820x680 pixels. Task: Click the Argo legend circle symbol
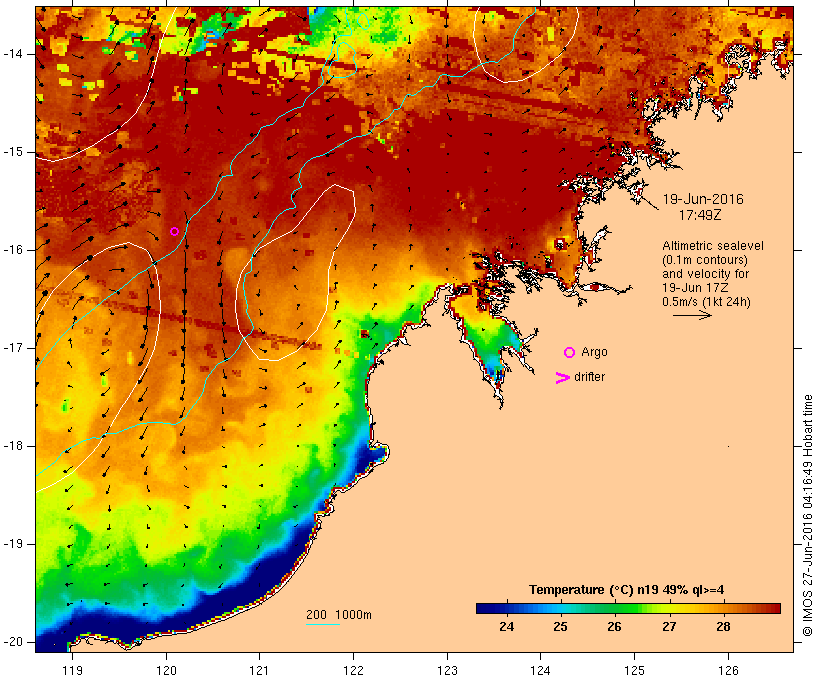point(570,353)
